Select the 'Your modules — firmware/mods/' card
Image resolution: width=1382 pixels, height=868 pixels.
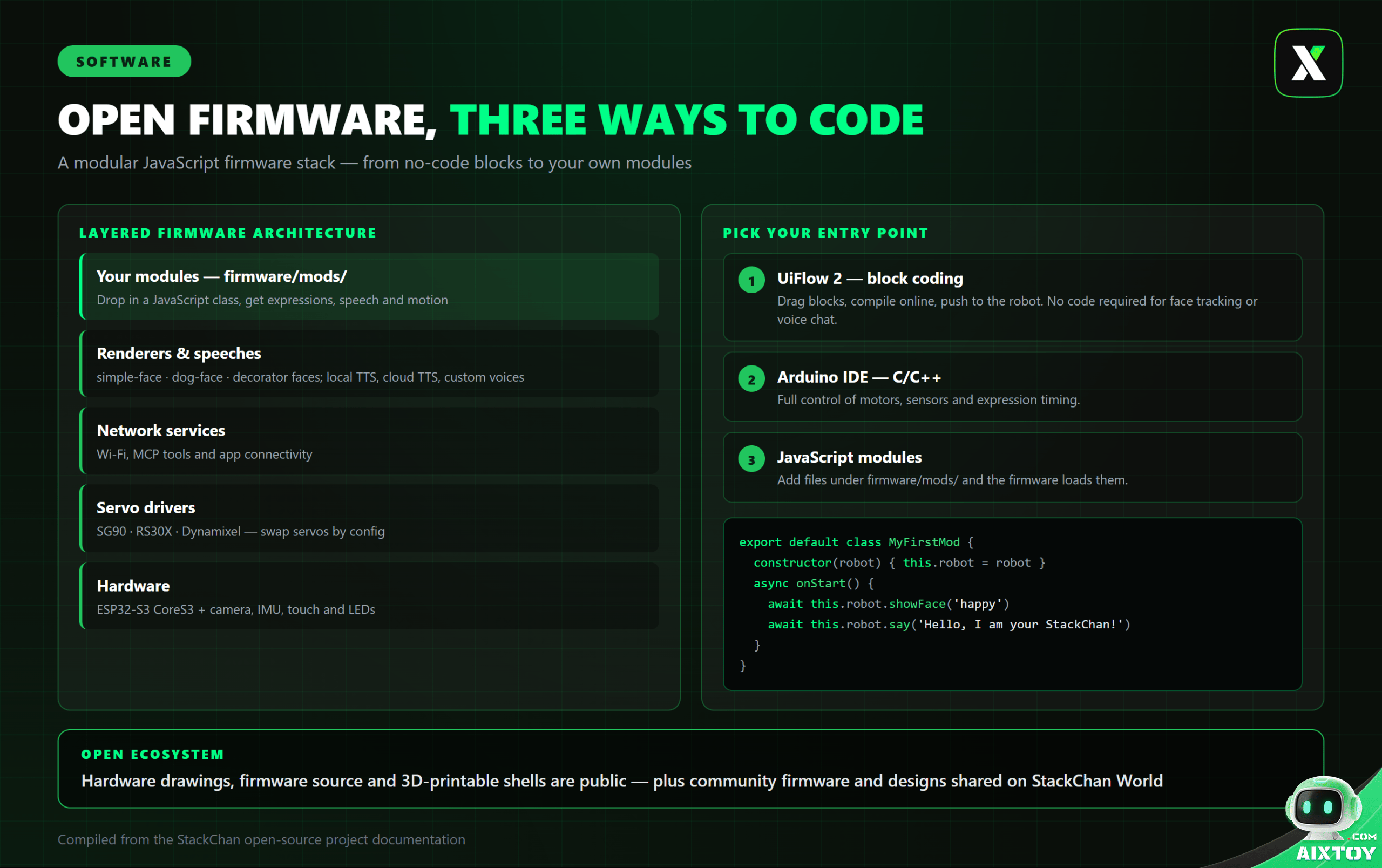click(369, 286)
